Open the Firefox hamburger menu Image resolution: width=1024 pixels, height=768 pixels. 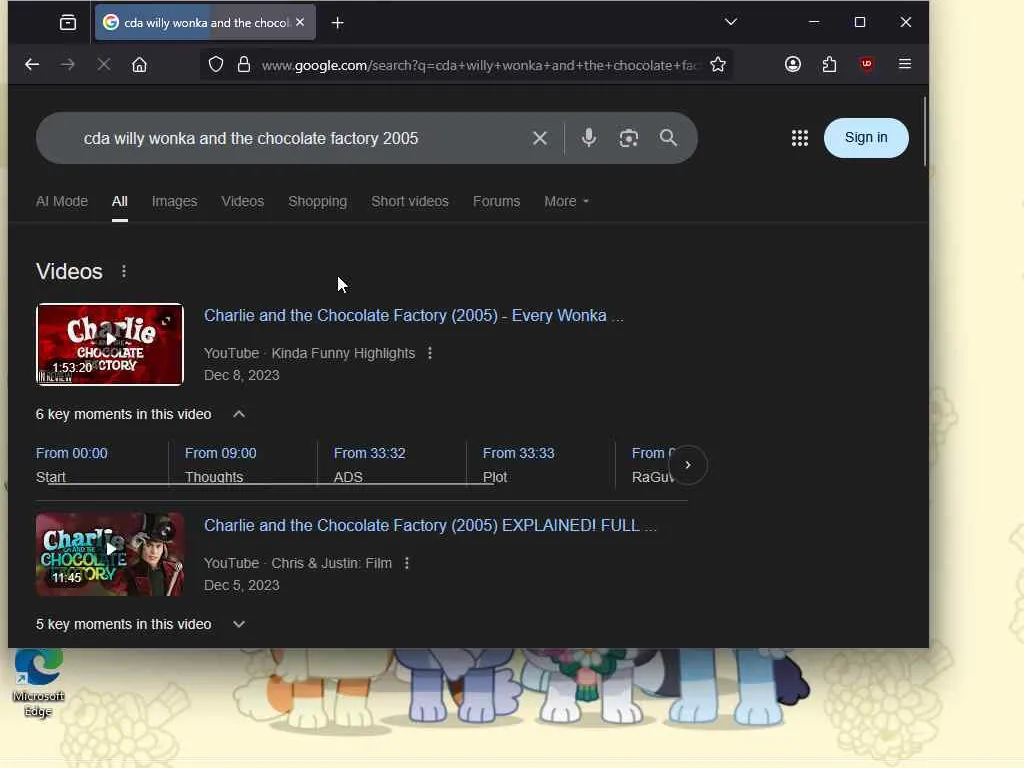pos(904,64)
